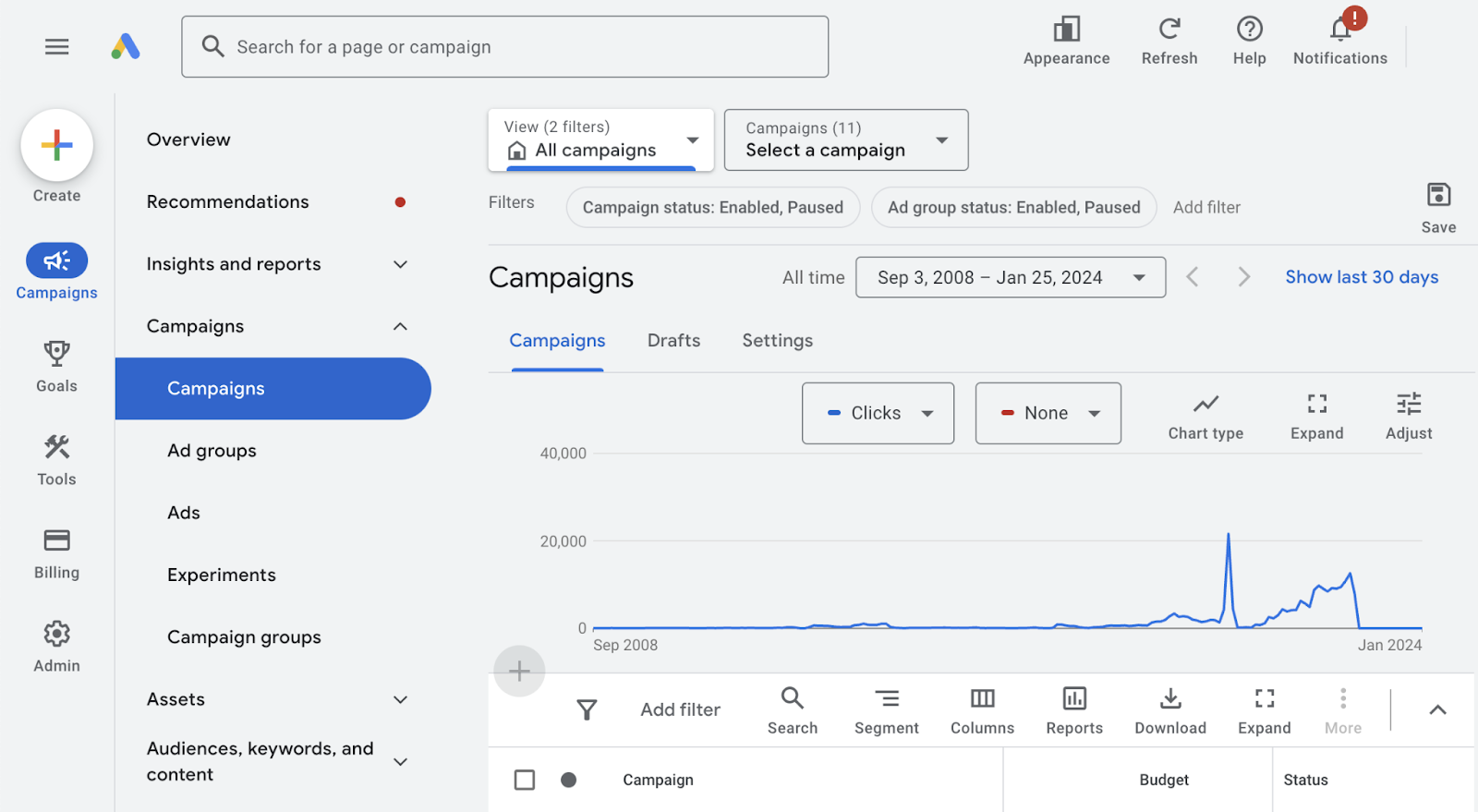Collapse the chart with the up chevron
The height and width of the screenshot is (812, 1478).
1437,709
